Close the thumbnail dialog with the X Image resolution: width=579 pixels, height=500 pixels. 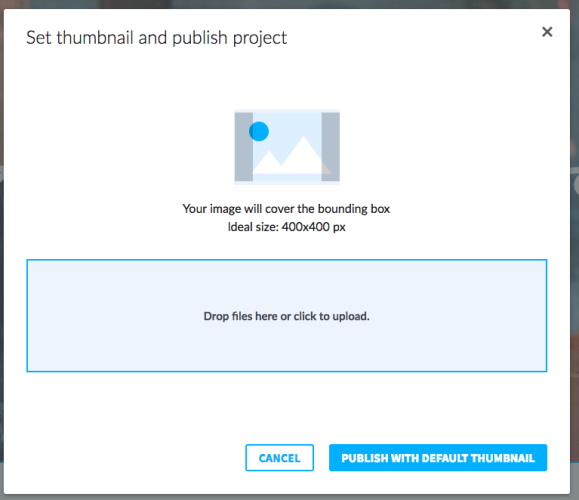[547, 32]
